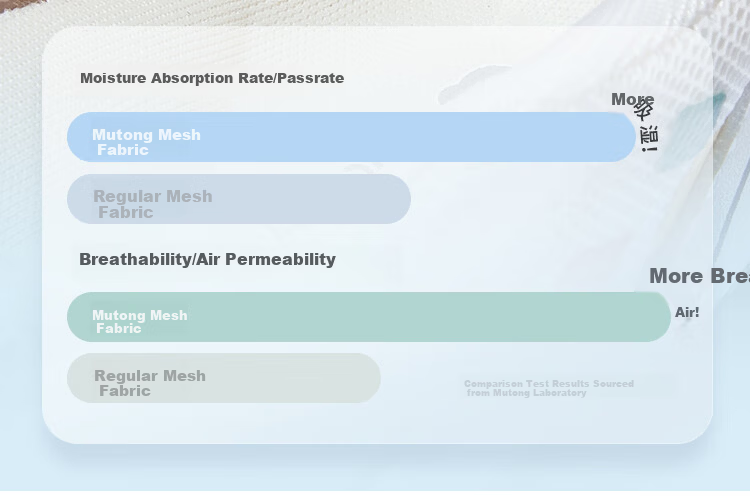
Task: Click the Breathability/Air Permeability heading
Action: pos(207,259)
